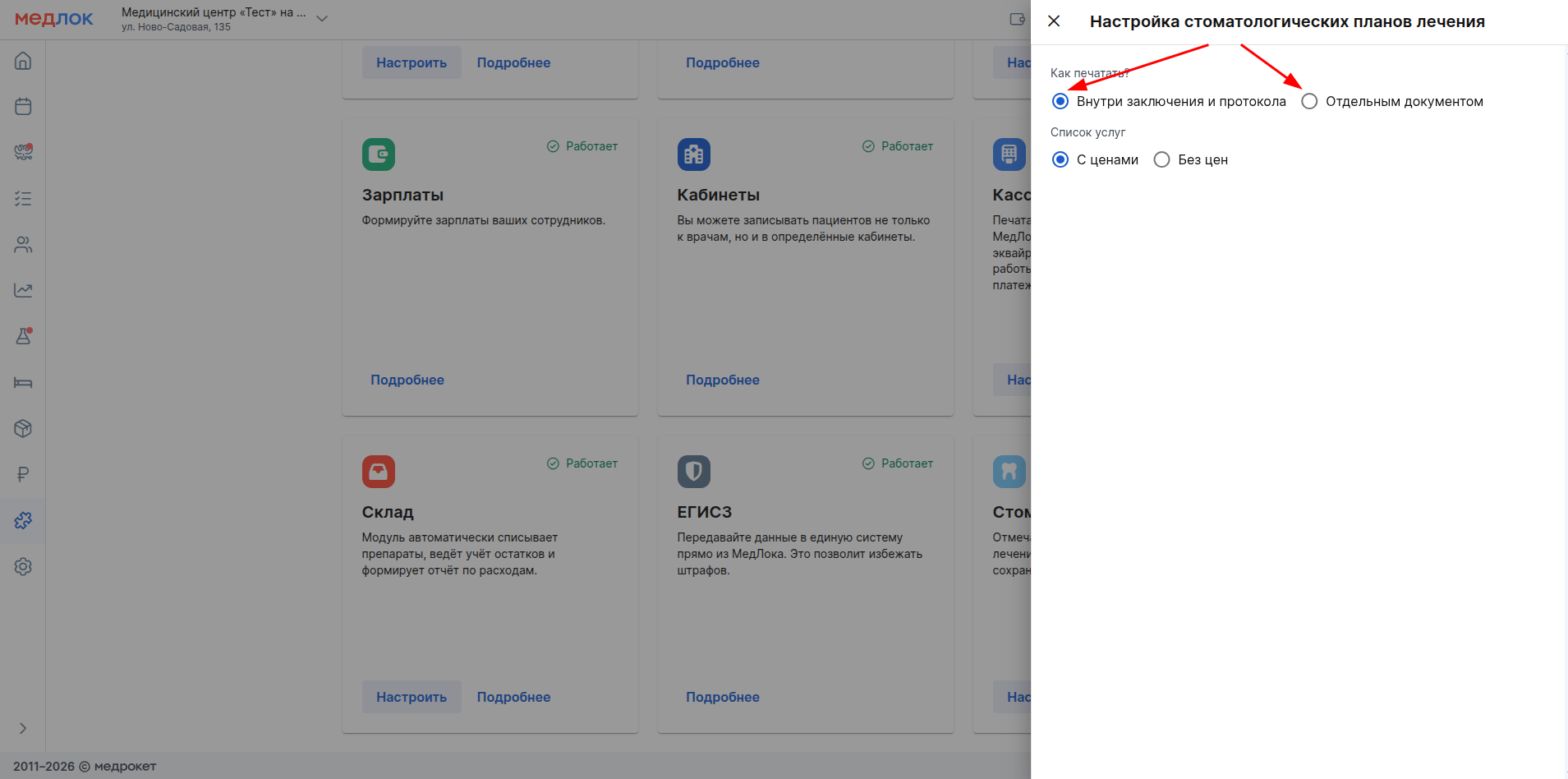Click the МедЛок logo
Viewport: 1568px width, 779px height.
click(x=54, y=19)
